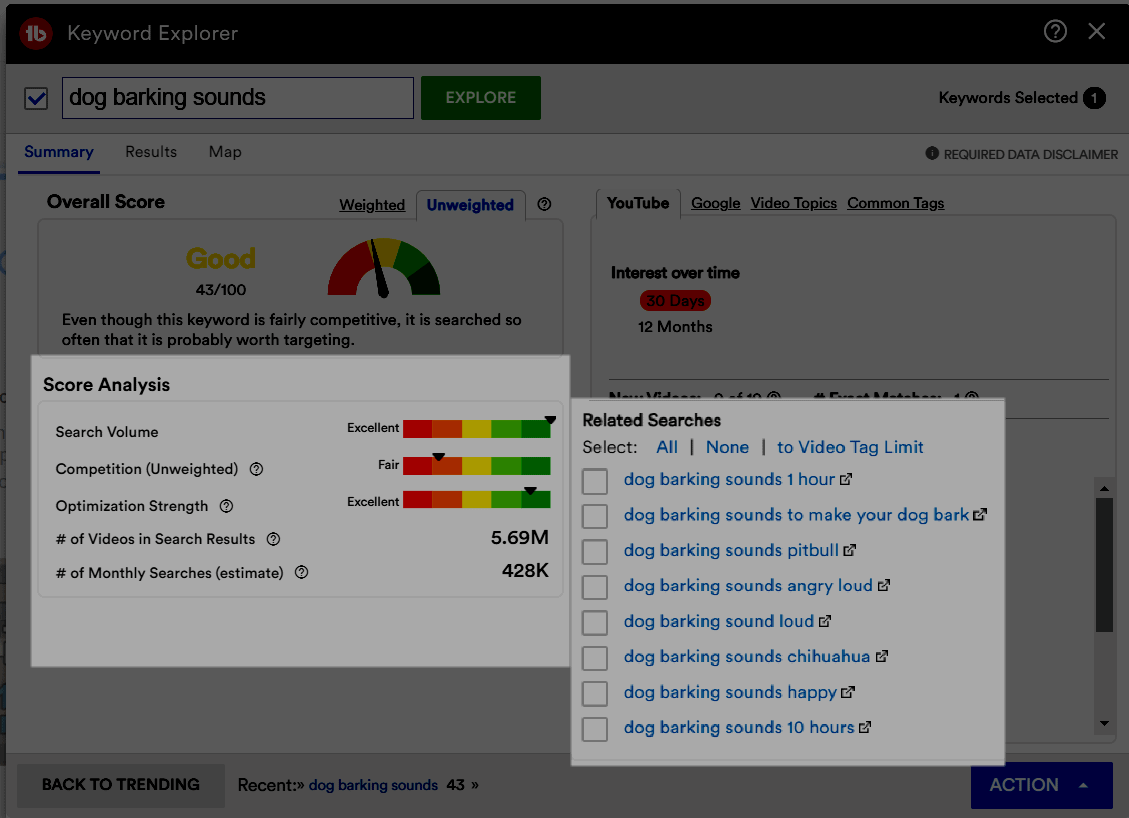Check 'dog barking sounds 1 hour' box
Viewport: 1129px width, 818px height.
click(x=595, y=480)
